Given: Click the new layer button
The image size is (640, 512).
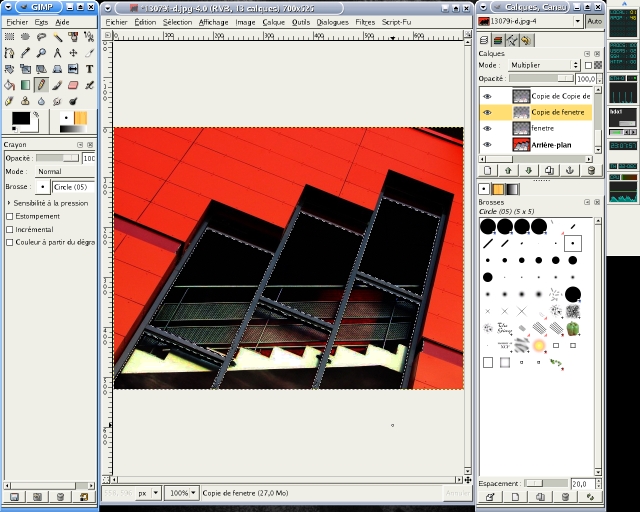Looking at the screenshot, I should 487,170.
